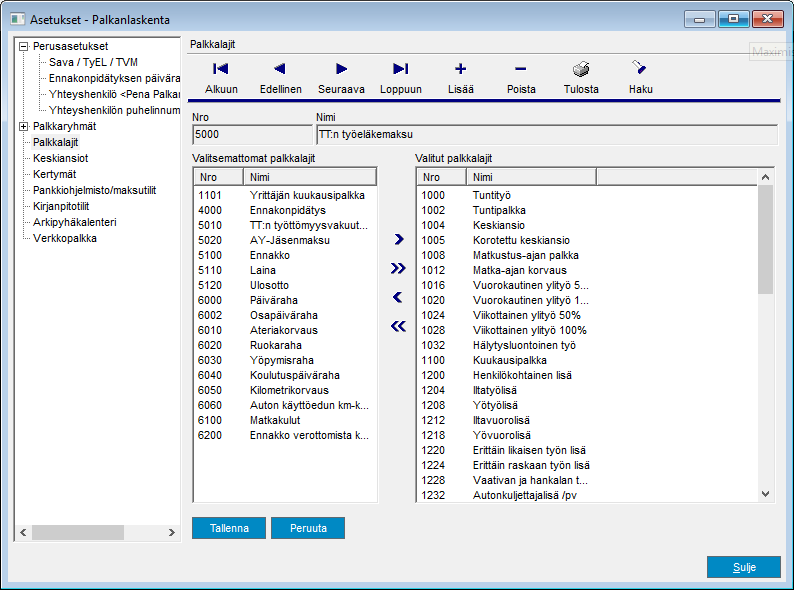Close the dialog with Sulje
Viewport: 794px width, 590px height.
coord(744,567)
